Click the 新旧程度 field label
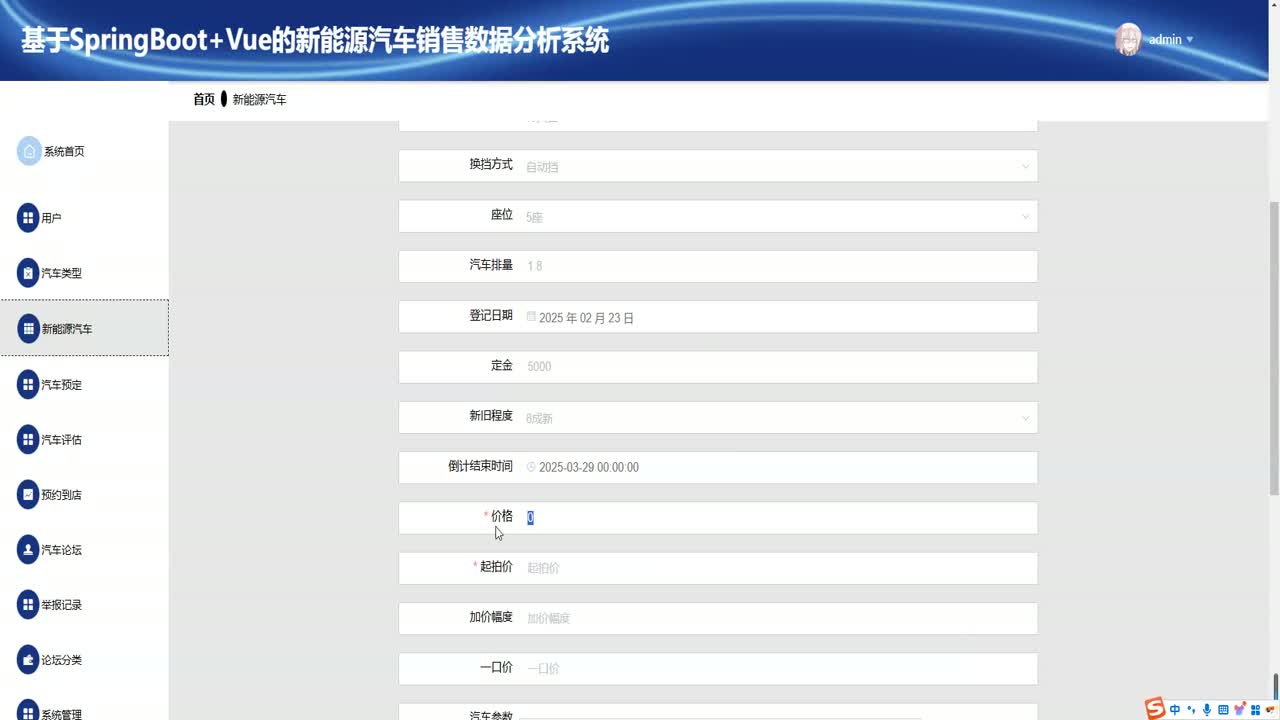This screenshot has height=720, width=1280. (491, 416)
